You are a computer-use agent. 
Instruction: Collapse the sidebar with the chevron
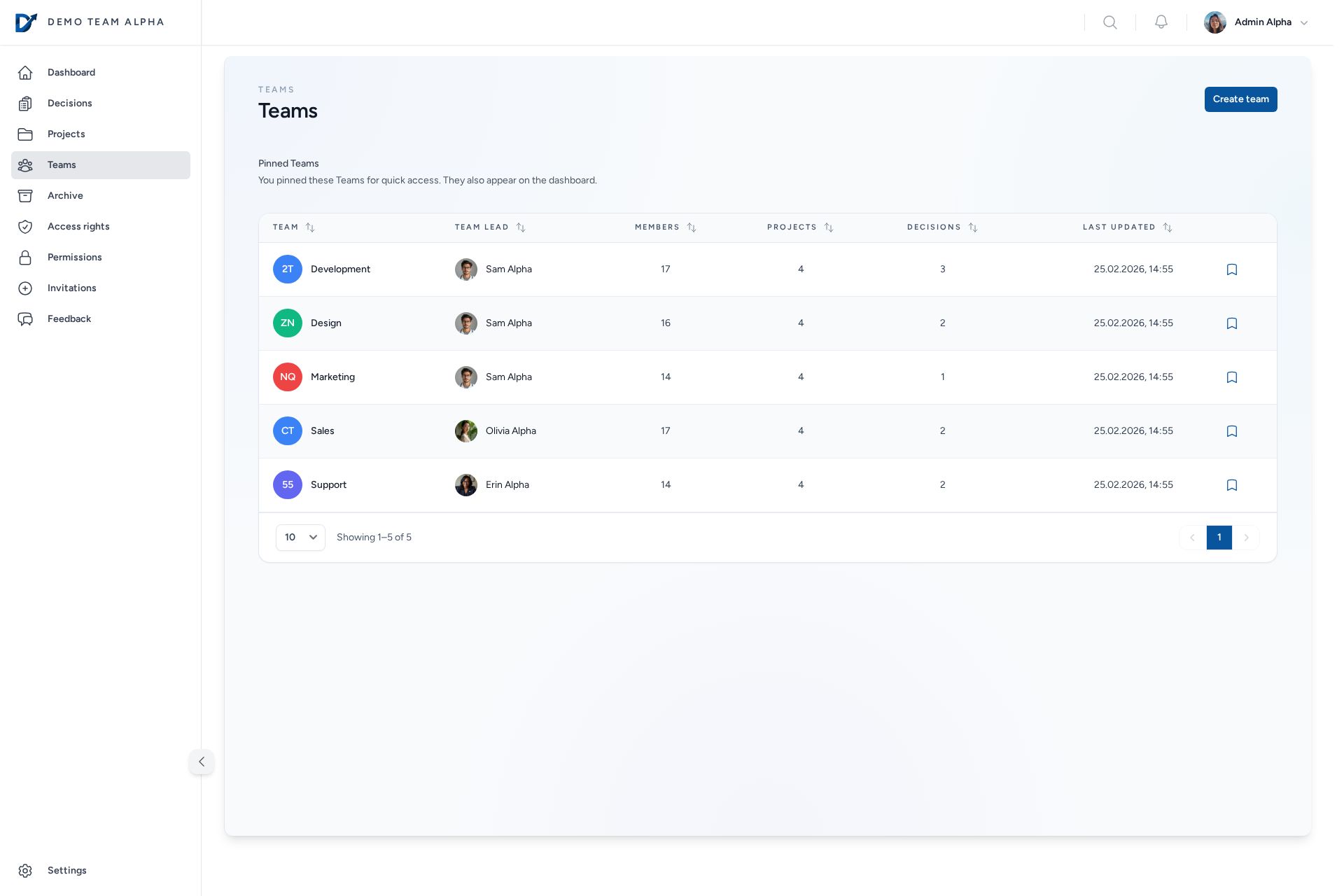[x=202, y=762]
